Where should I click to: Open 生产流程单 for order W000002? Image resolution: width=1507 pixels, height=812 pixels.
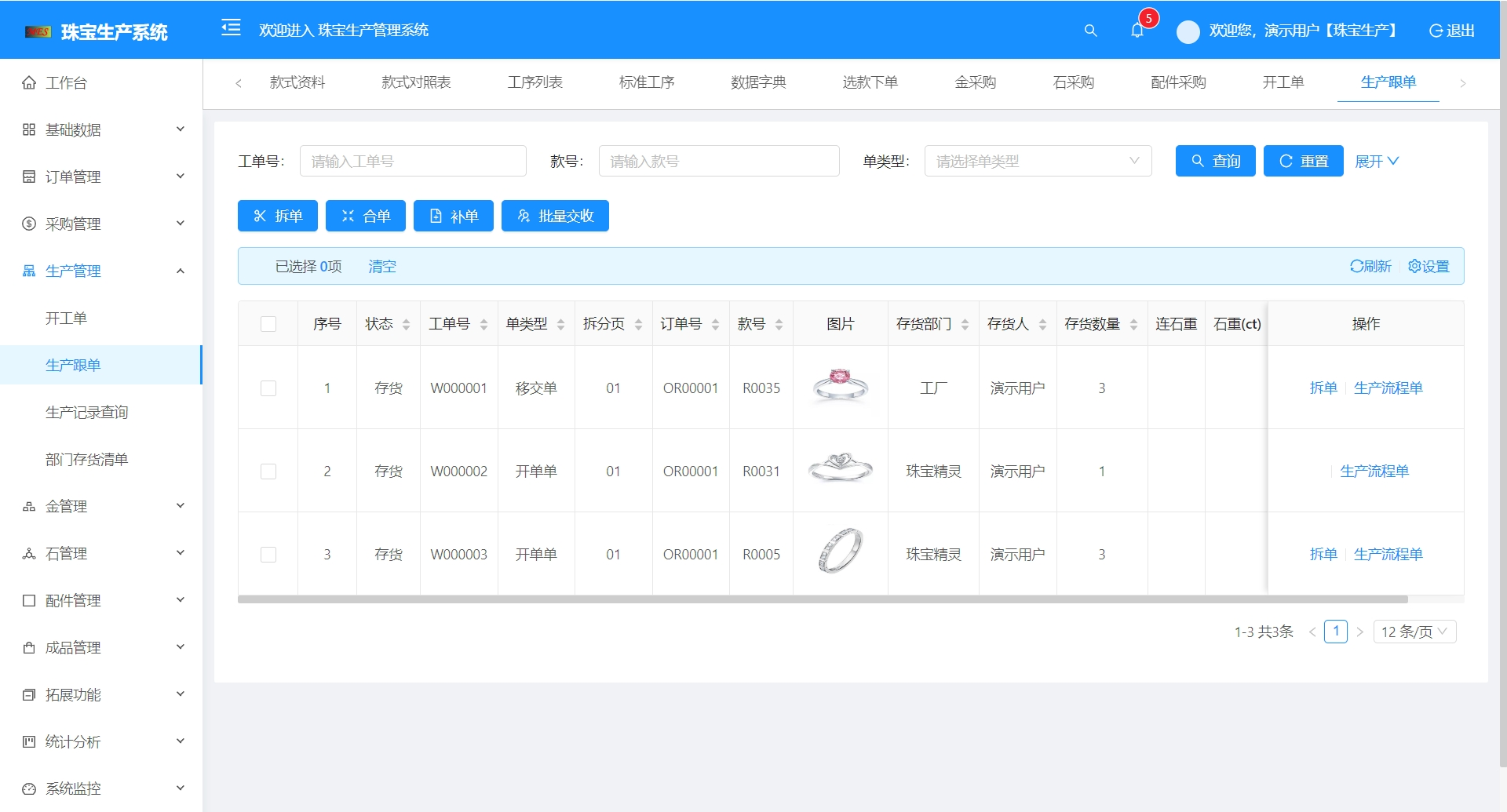[1374, 471]
